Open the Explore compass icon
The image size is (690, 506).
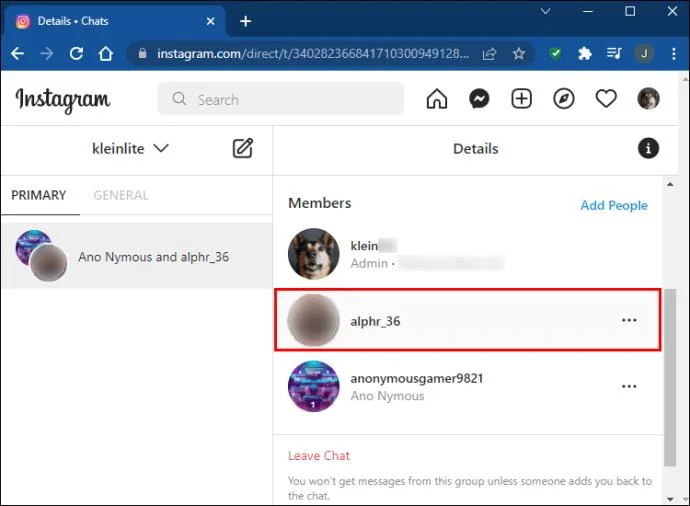(x=564, y=99)
